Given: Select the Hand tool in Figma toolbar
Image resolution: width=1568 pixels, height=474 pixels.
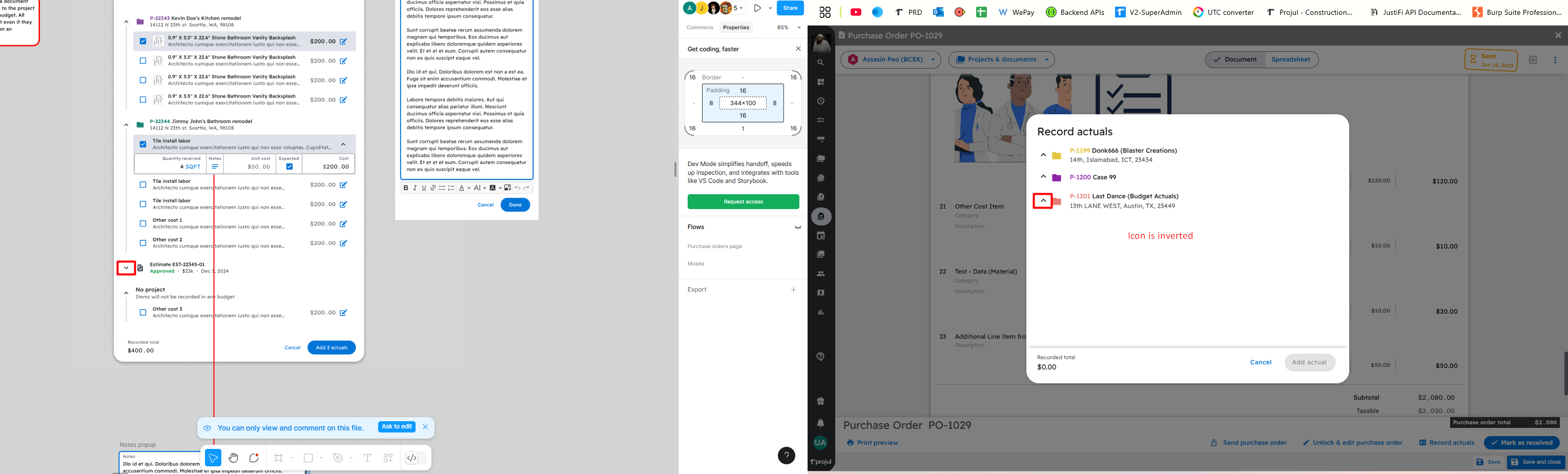Looking at the screenshot, I should 233,458.
